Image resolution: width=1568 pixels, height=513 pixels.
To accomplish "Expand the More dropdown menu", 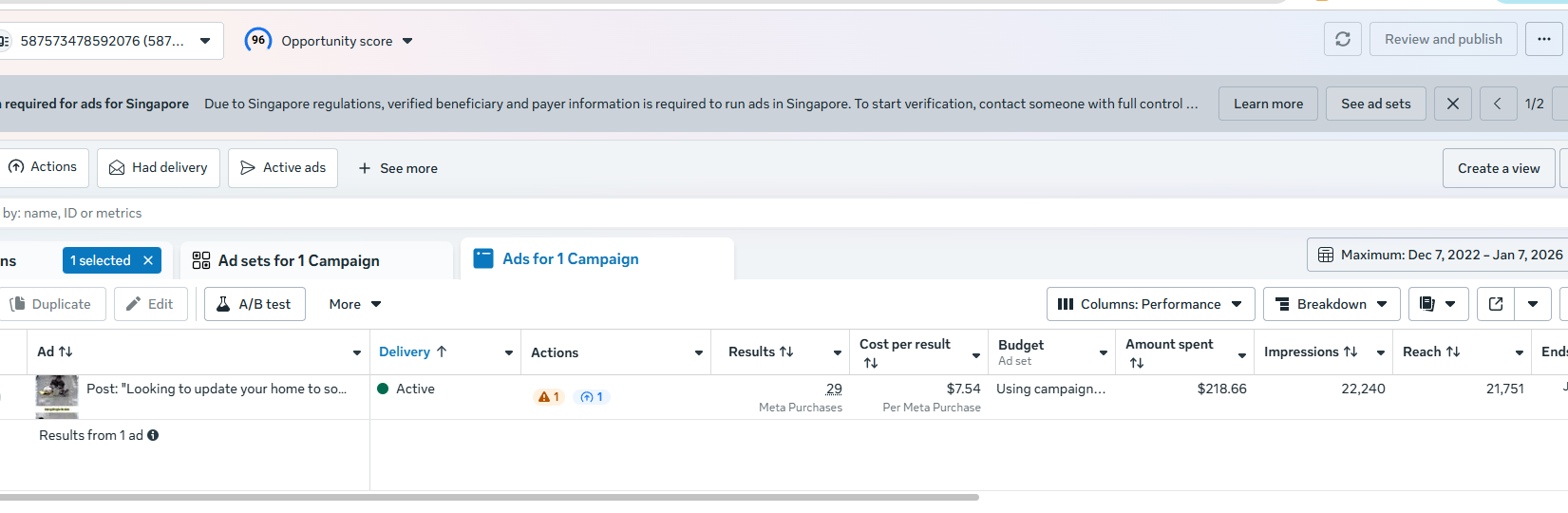I will pos(354,304).
